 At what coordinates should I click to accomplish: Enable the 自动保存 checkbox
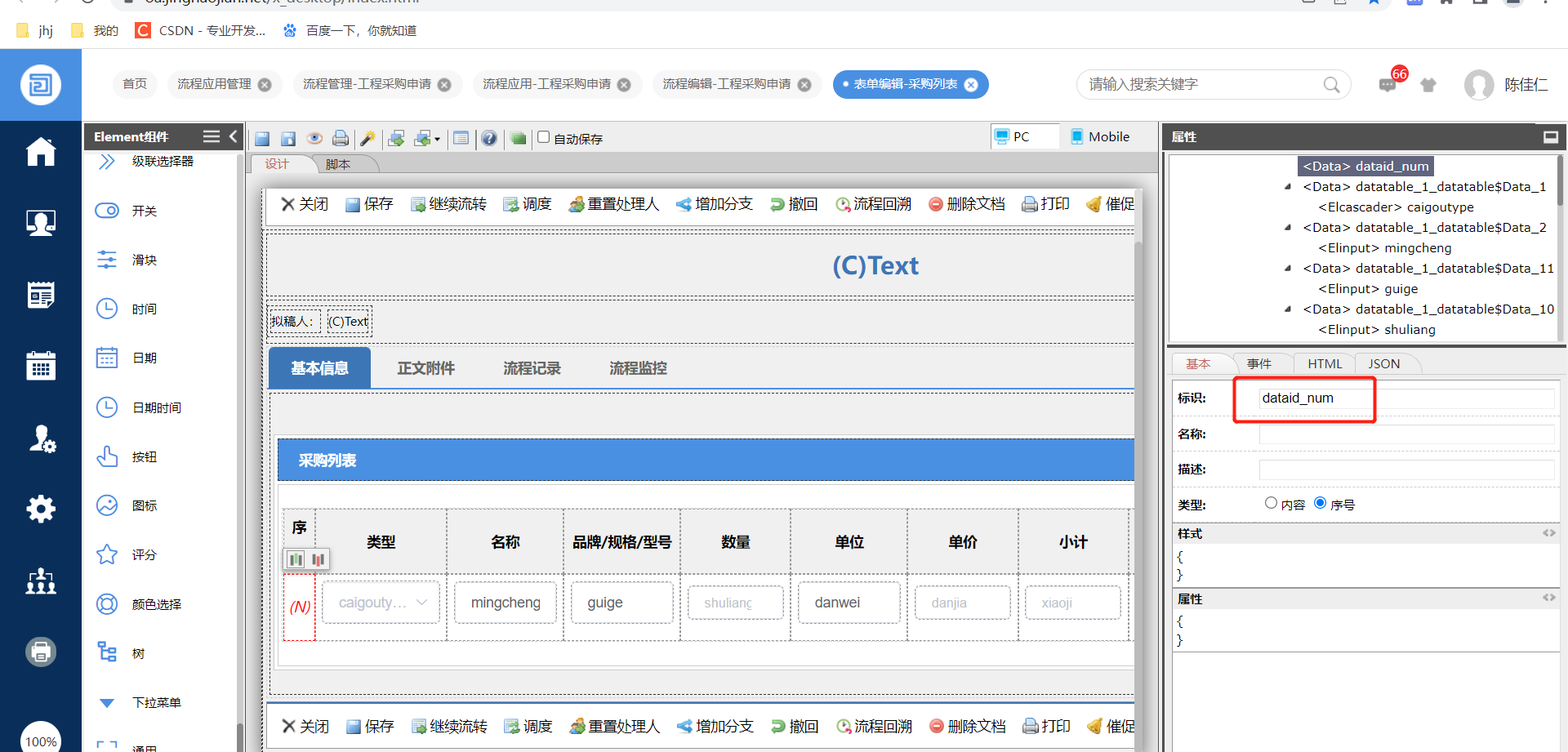(x=543, y=137)
